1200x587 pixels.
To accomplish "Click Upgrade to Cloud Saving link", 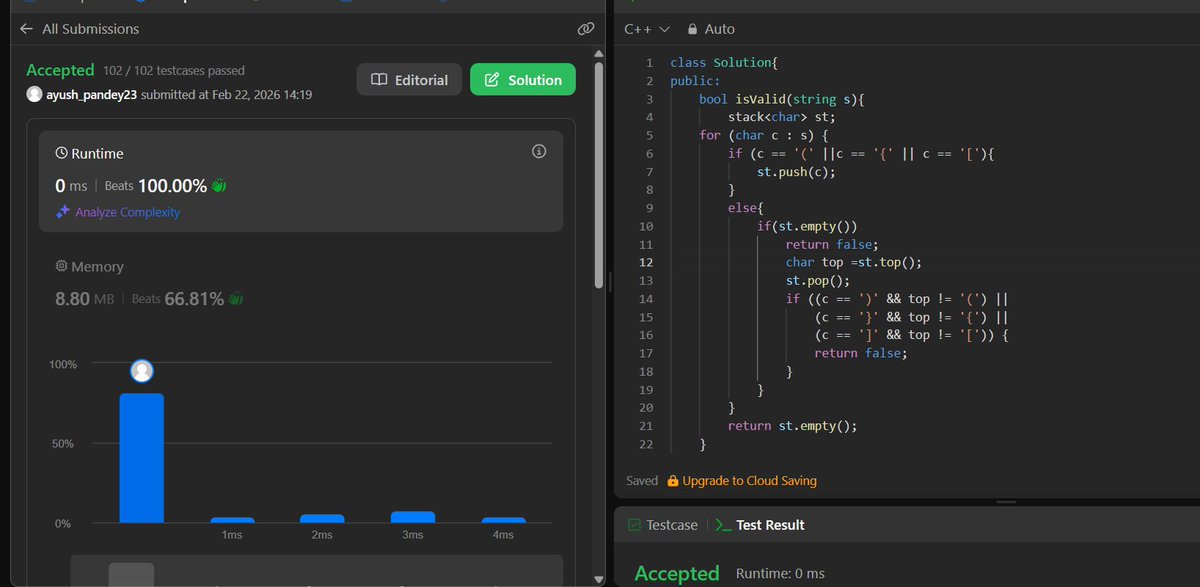I will (749, 481).
